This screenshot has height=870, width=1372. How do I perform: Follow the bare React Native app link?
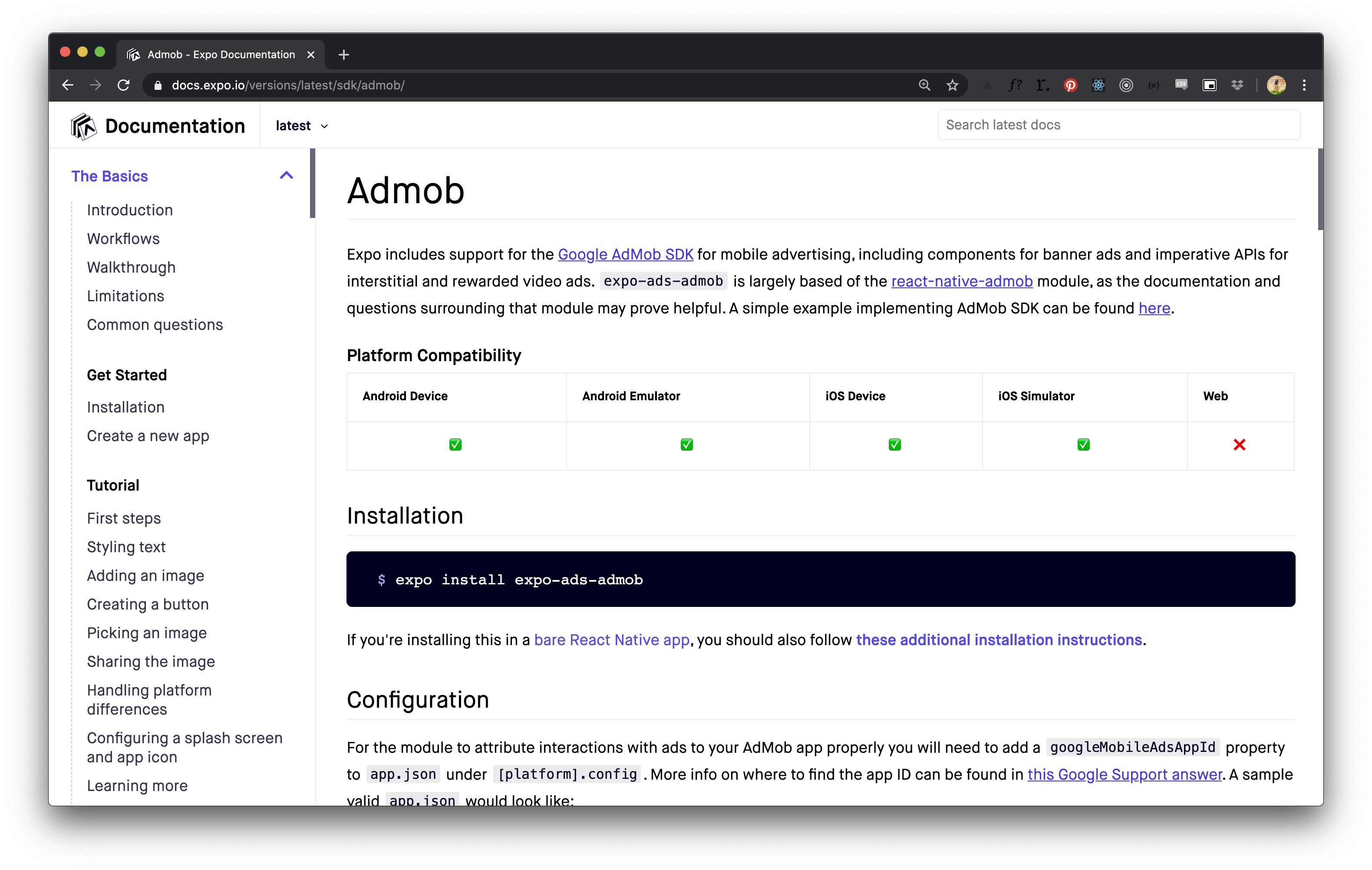(x=611, y=640)
